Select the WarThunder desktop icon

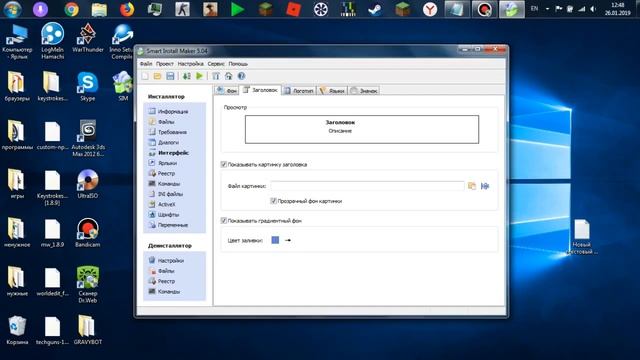click(87, 38)
